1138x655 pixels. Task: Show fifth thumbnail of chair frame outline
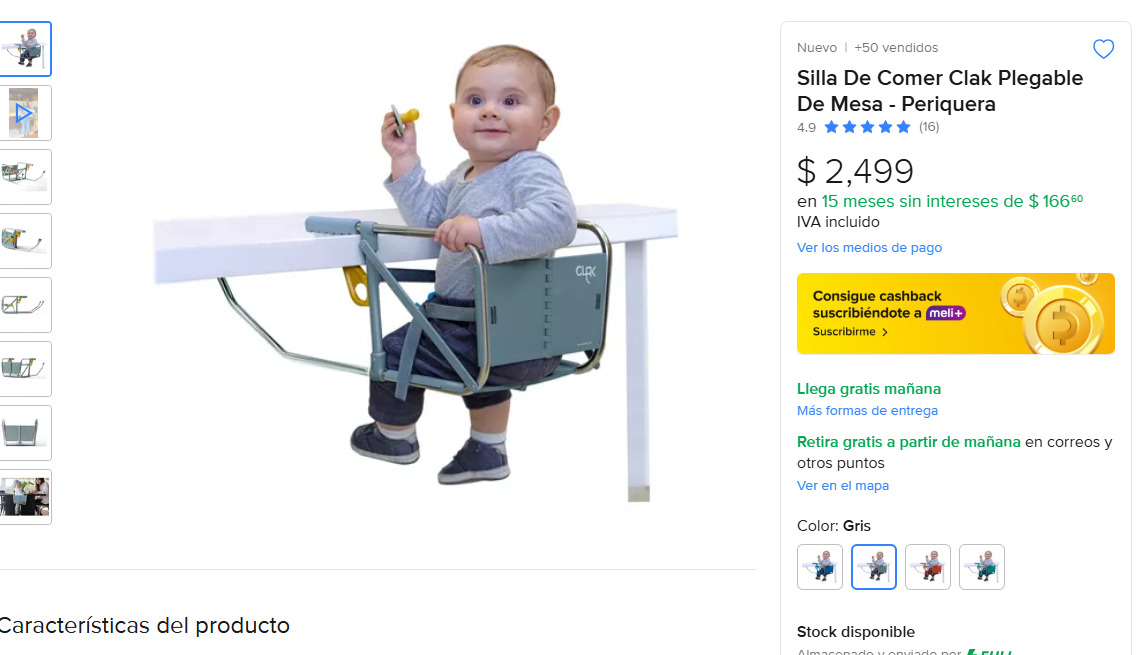[x=25, y=305]
